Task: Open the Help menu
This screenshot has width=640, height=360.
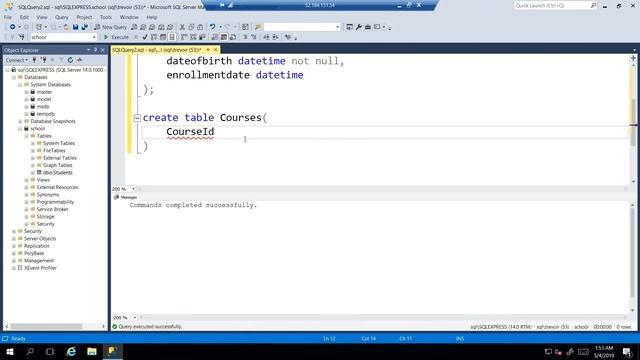Action: point(152,17)
